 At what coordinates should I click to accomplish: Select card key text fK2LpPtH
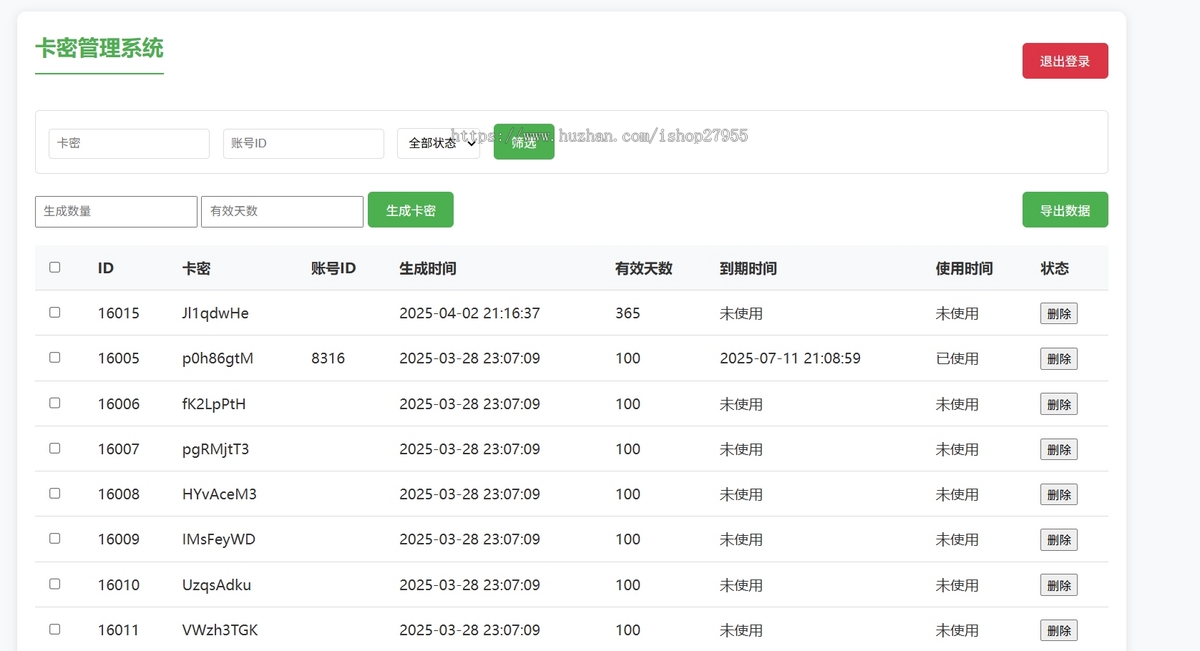coord(214,404)
